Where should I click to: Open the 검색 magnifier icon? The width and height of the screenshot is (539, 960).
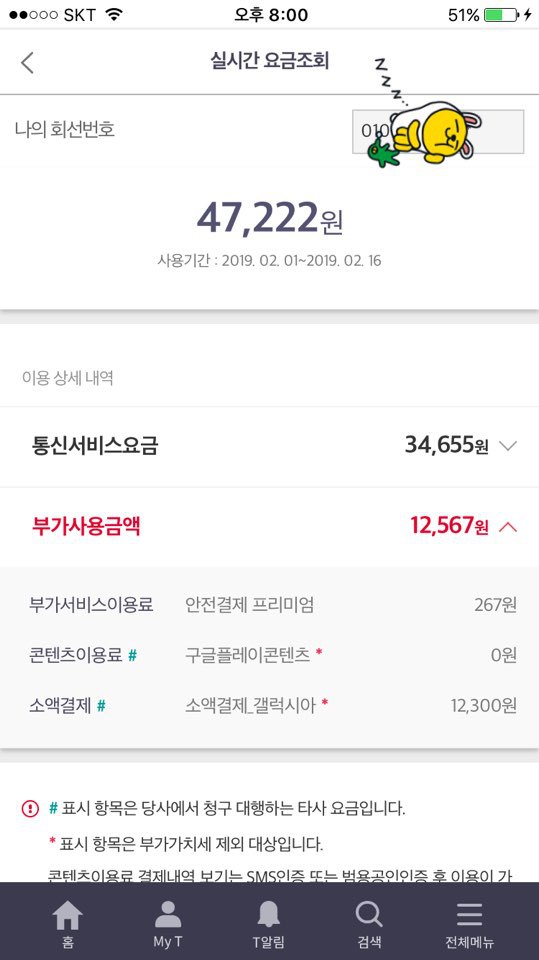[369, 915]
